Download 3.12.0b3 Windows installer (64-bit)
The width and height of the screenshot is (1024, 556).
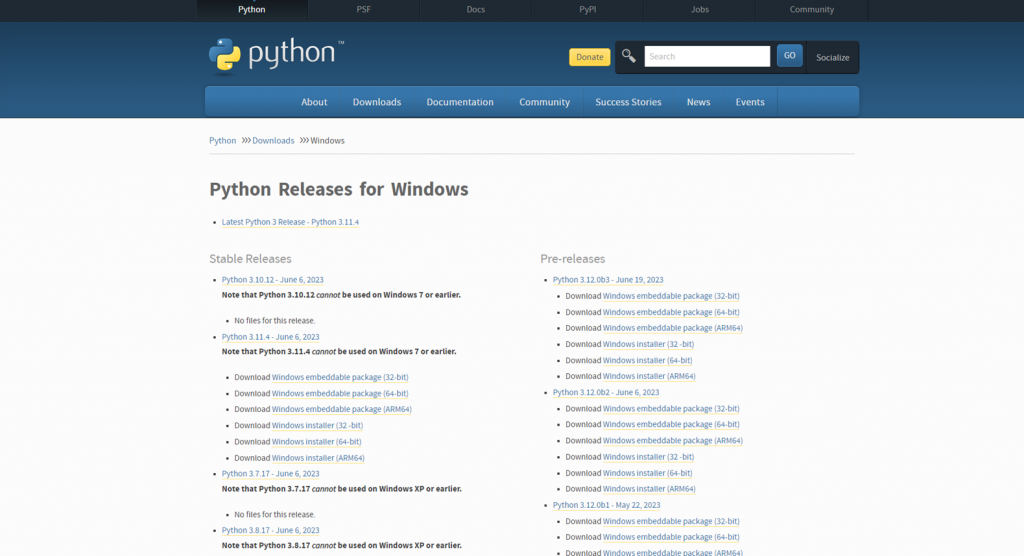[x=647, y=361]
